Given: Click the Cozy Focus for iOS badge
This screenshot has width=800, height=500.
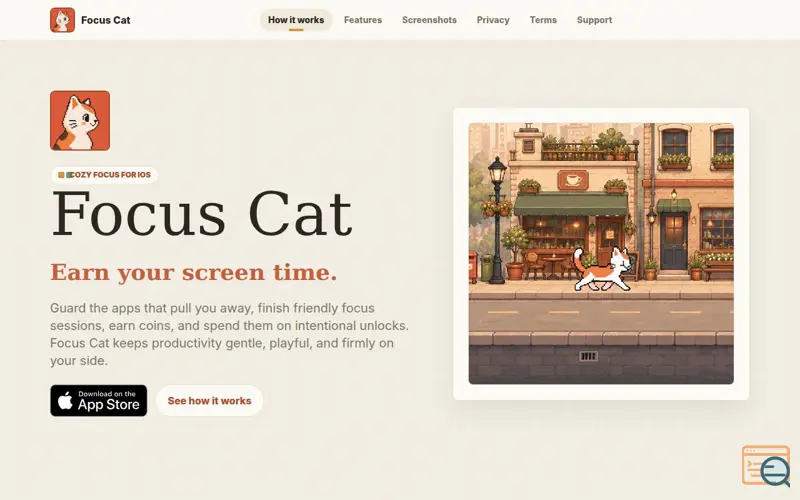Looking at the screenshot, I should click(104, 174).
